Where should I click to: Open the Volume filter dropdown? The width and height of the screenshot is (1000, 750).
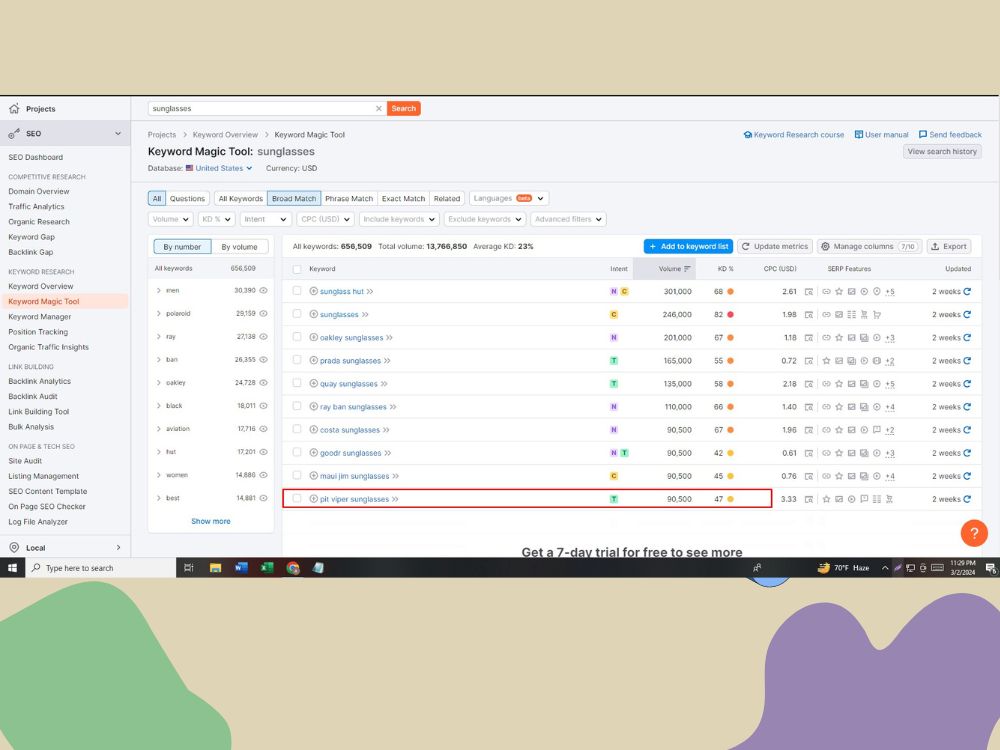pos(170,219)
